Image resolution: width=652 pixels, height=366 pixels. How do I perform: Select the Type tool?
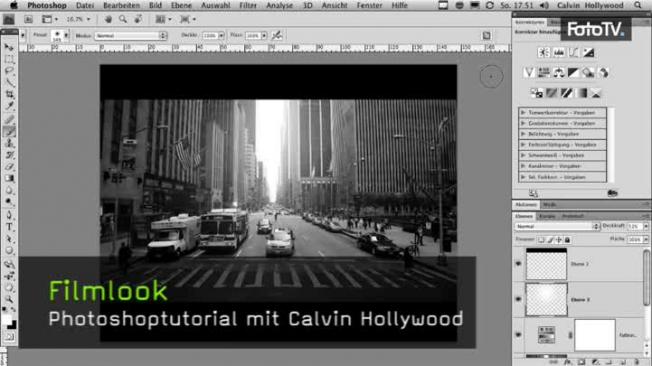9,227
